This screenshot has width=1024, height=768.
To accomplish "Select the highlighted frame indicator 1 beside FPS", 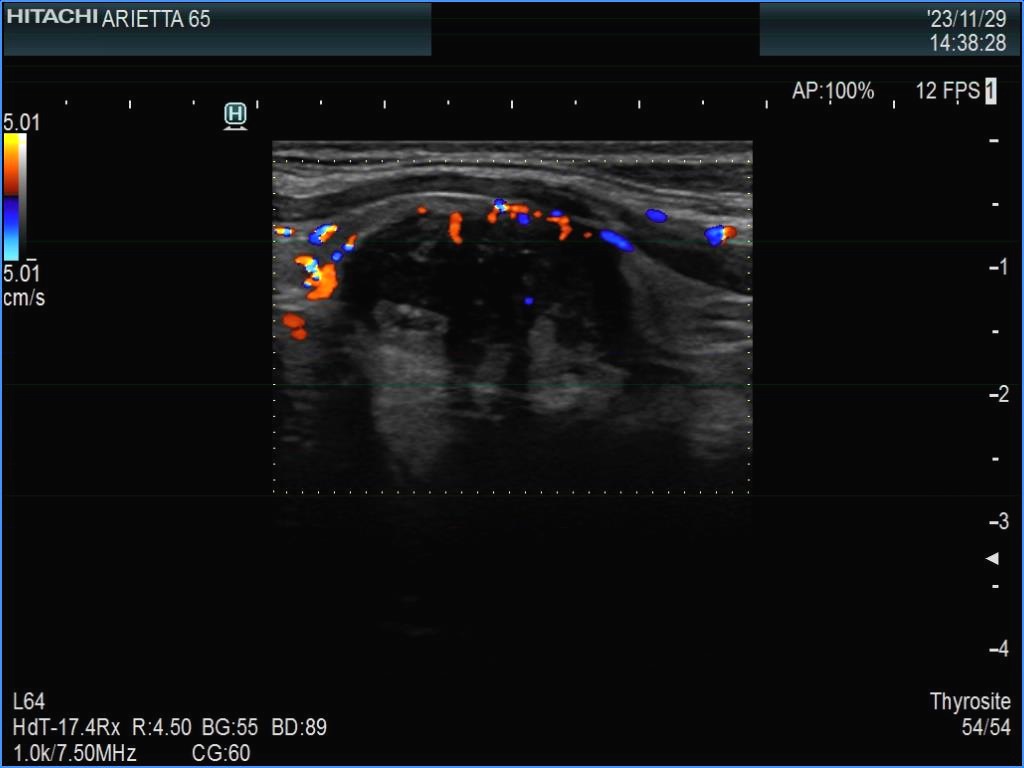I will pos(990,91).
